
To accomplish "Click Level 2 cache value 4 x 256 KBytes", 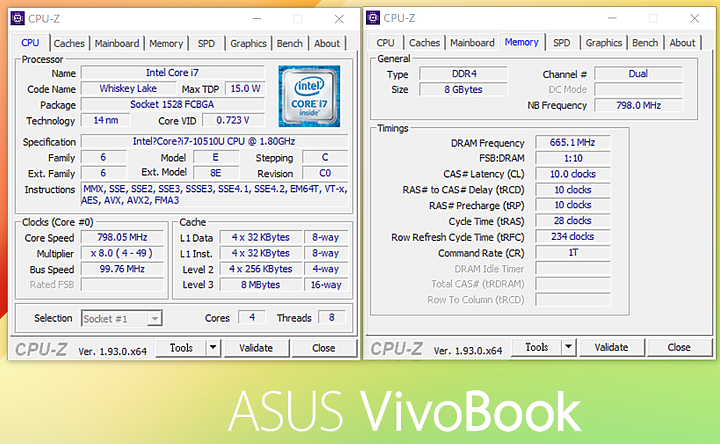I will click(x=261, y=269).
